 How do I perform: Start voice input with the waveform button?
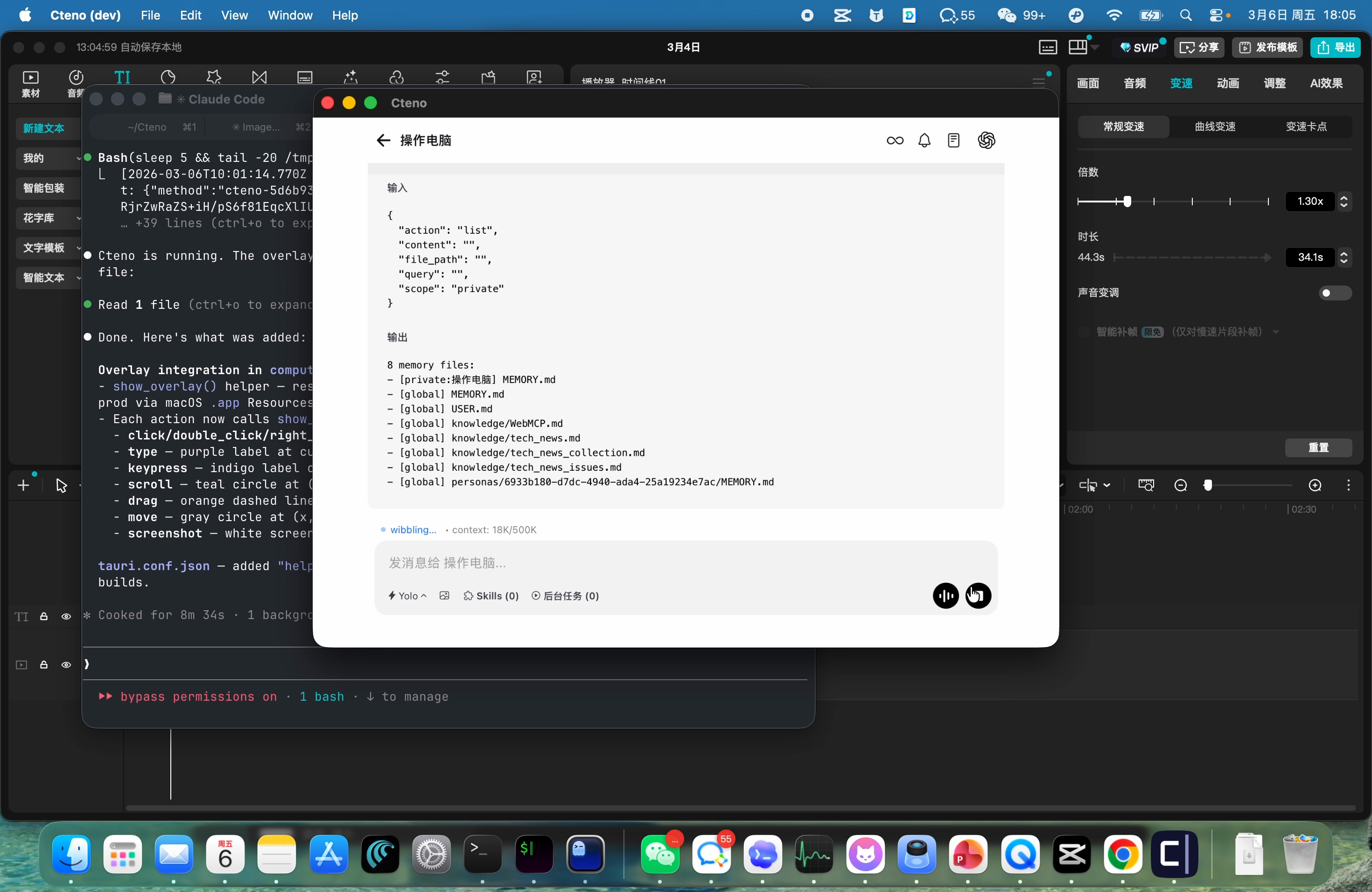click(x=945, y=595)
